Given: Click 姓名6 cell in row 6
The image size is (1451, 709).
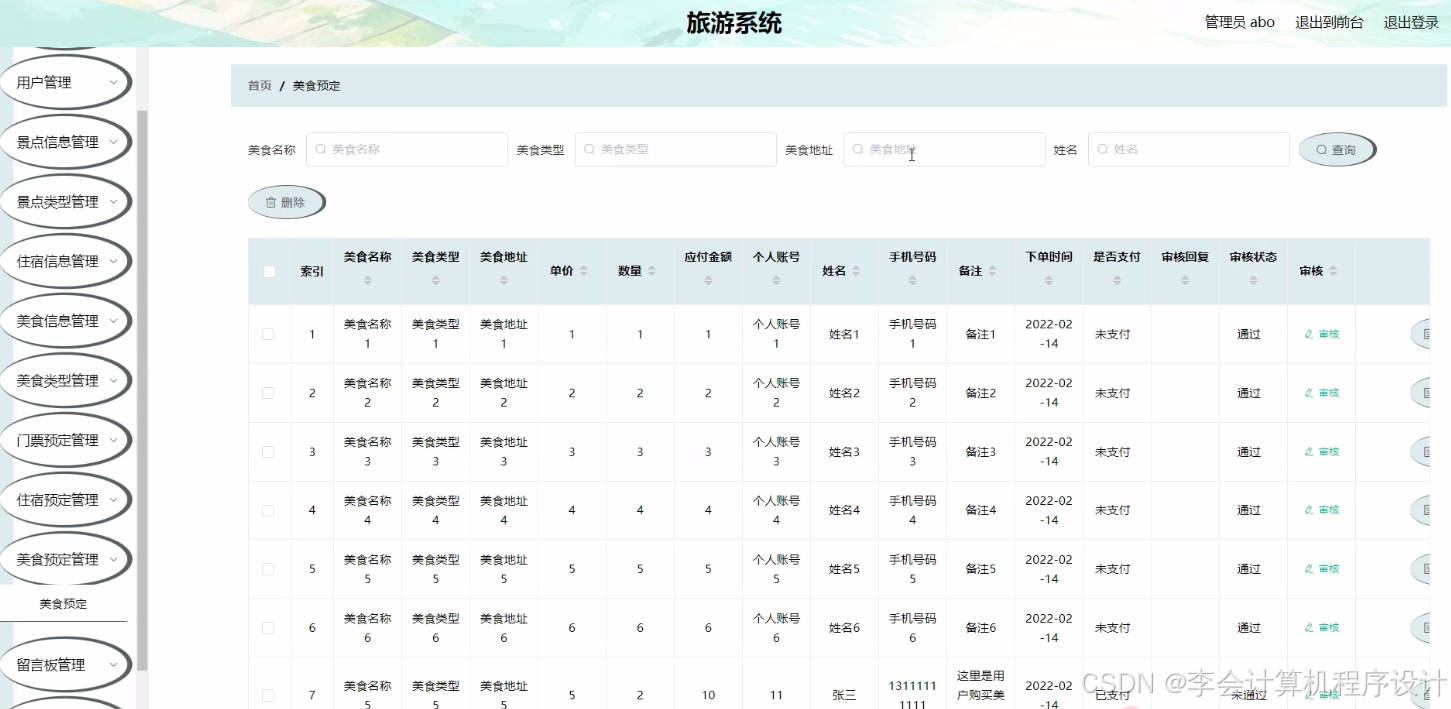Looking at the screenshot, I should point(844,628).
